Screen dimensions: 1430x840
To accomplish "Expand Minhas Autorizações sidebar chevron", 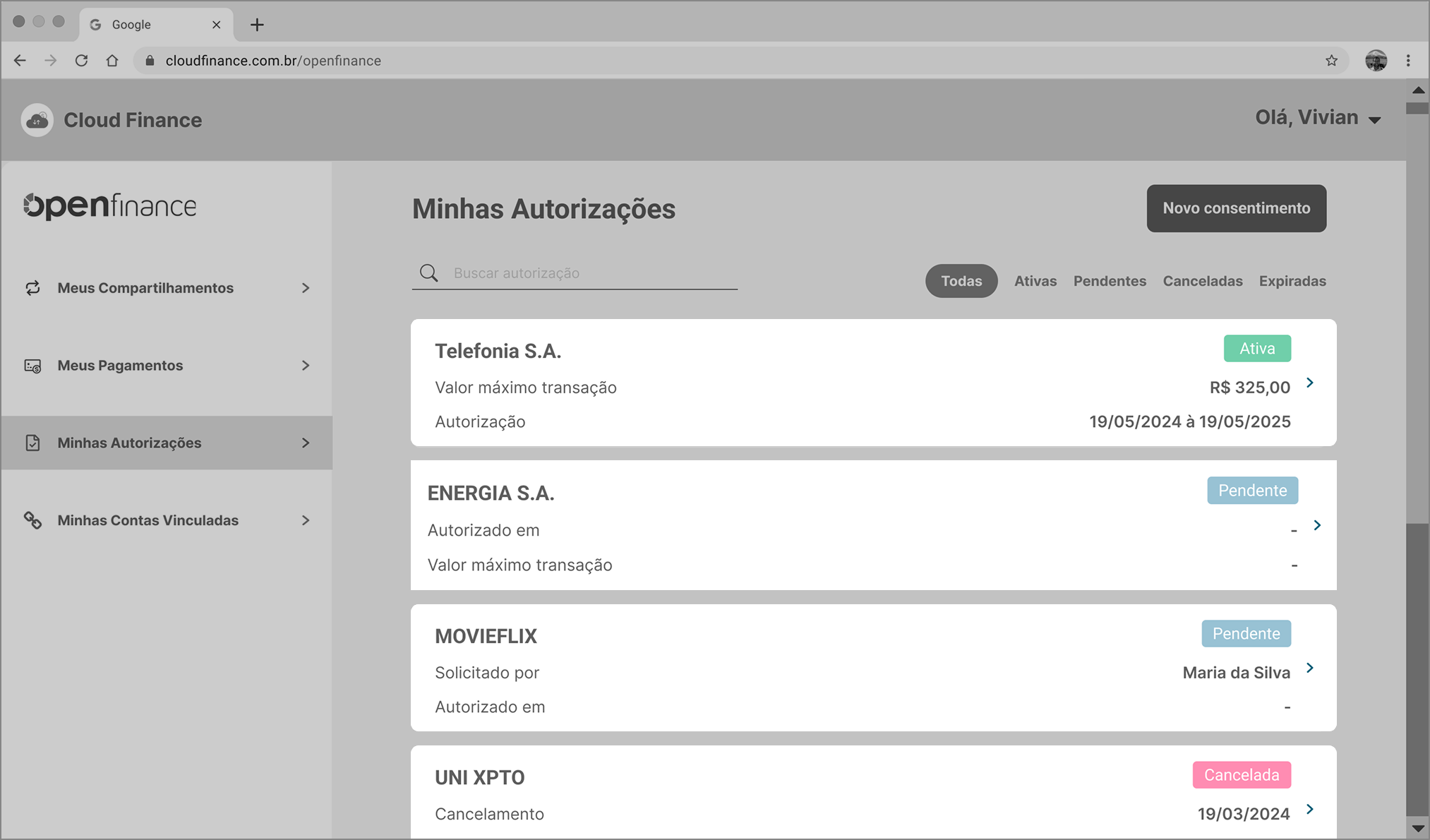I will click(306, 443).
